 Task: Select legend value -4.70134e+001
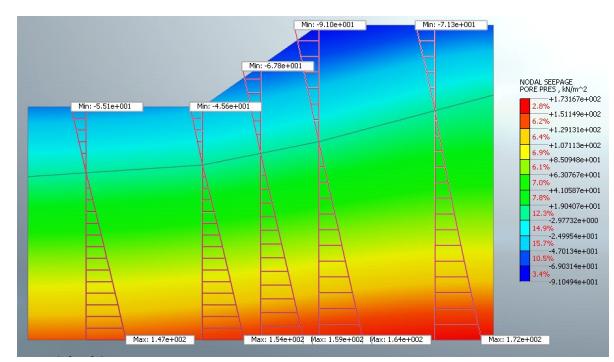click(x=574, y=251)
